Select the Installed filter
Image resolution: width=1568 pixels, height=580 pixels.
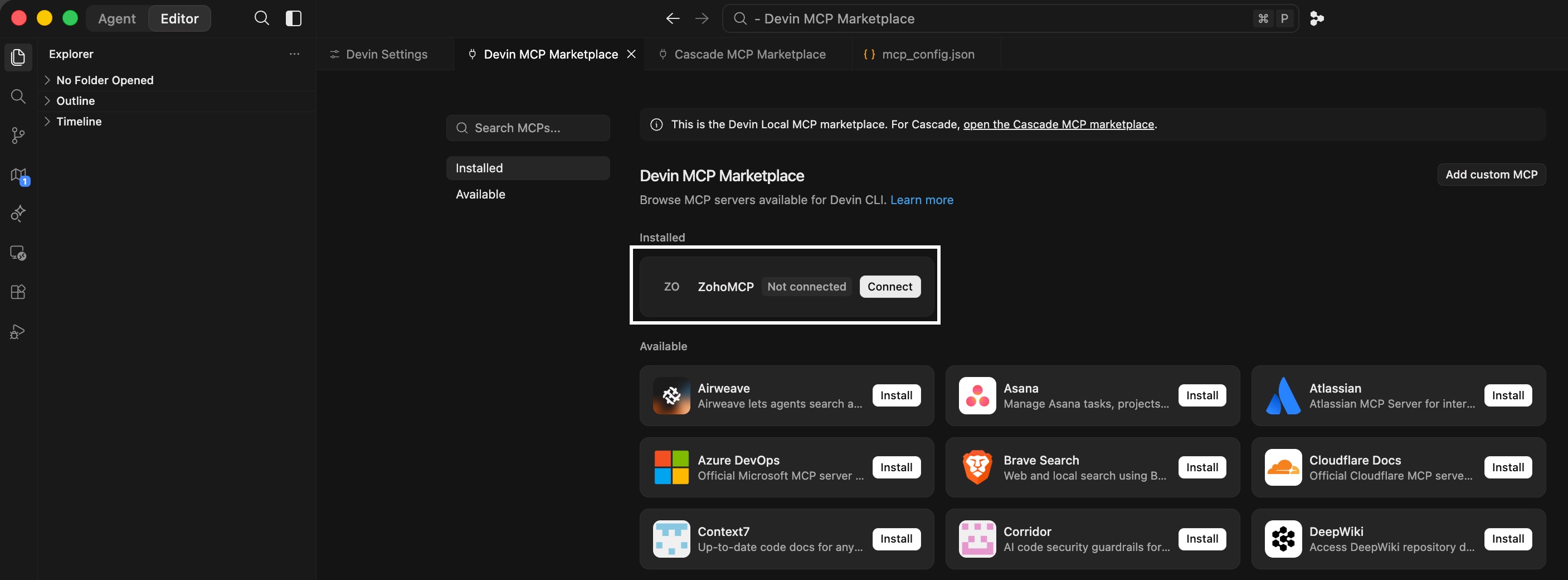pos(528,168)
